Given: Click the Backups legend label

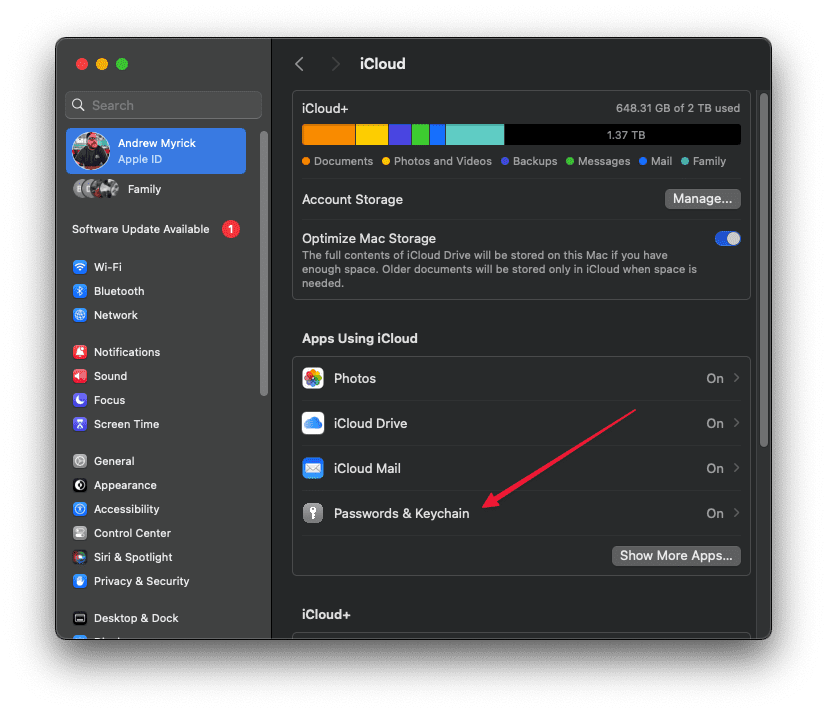Looking at the screenshot, I should point(535,161).
